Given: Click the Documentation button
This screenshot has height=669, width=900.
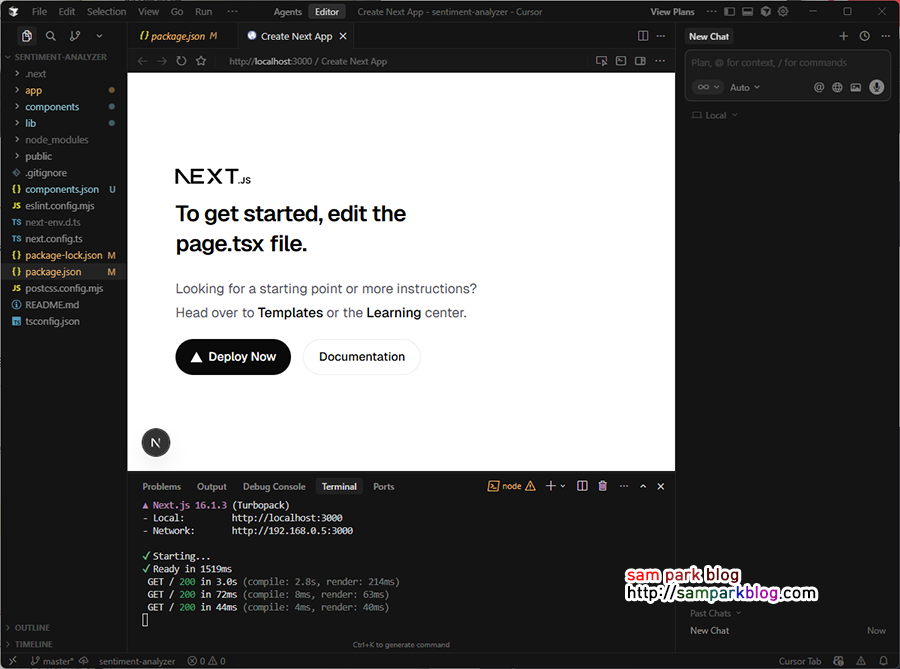Looking at the screenshot, I should (362, 357).
